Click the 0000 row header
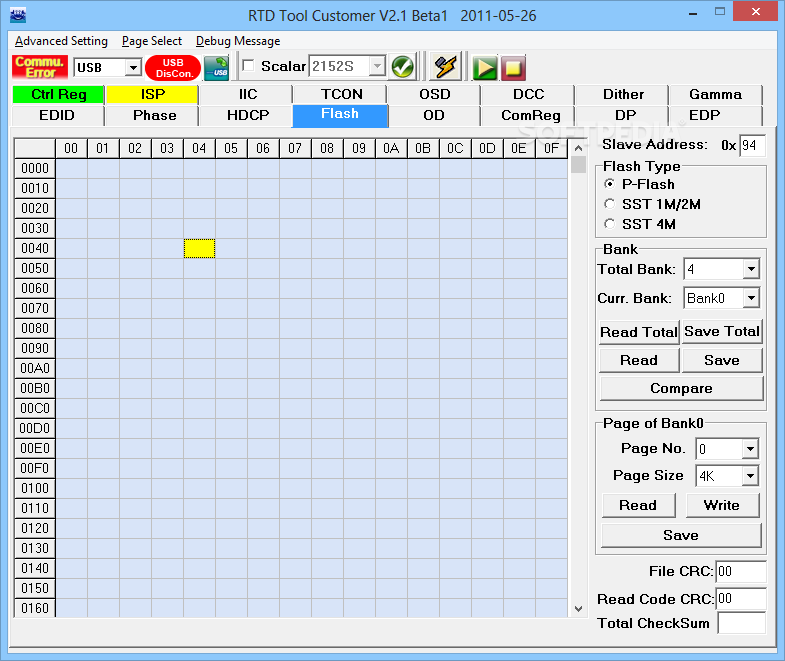Screen dimensions: 785x661 pyautogui.click(x=35, y=168)
